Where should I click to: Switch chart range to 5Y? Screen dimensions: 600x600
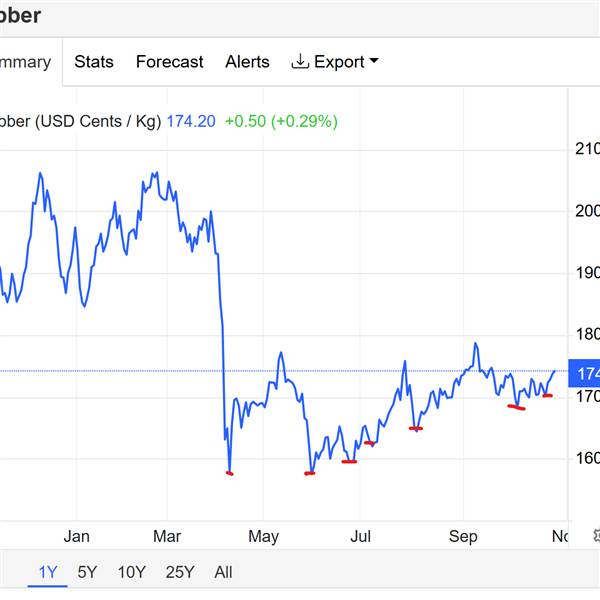click(87, 572)
